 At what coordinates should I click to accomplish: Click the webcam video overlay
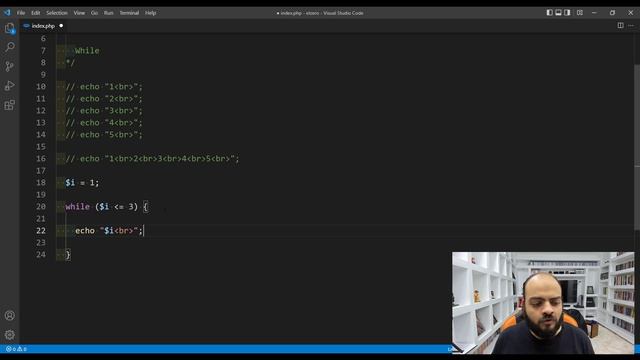point(543,303)
